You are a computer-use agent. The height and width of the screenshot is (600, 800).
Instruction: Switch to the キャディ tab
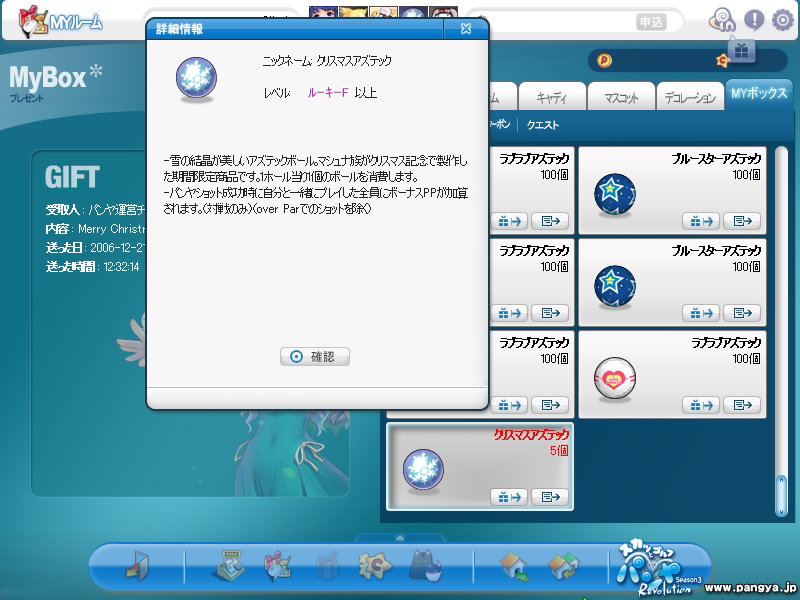coord(552,97)
